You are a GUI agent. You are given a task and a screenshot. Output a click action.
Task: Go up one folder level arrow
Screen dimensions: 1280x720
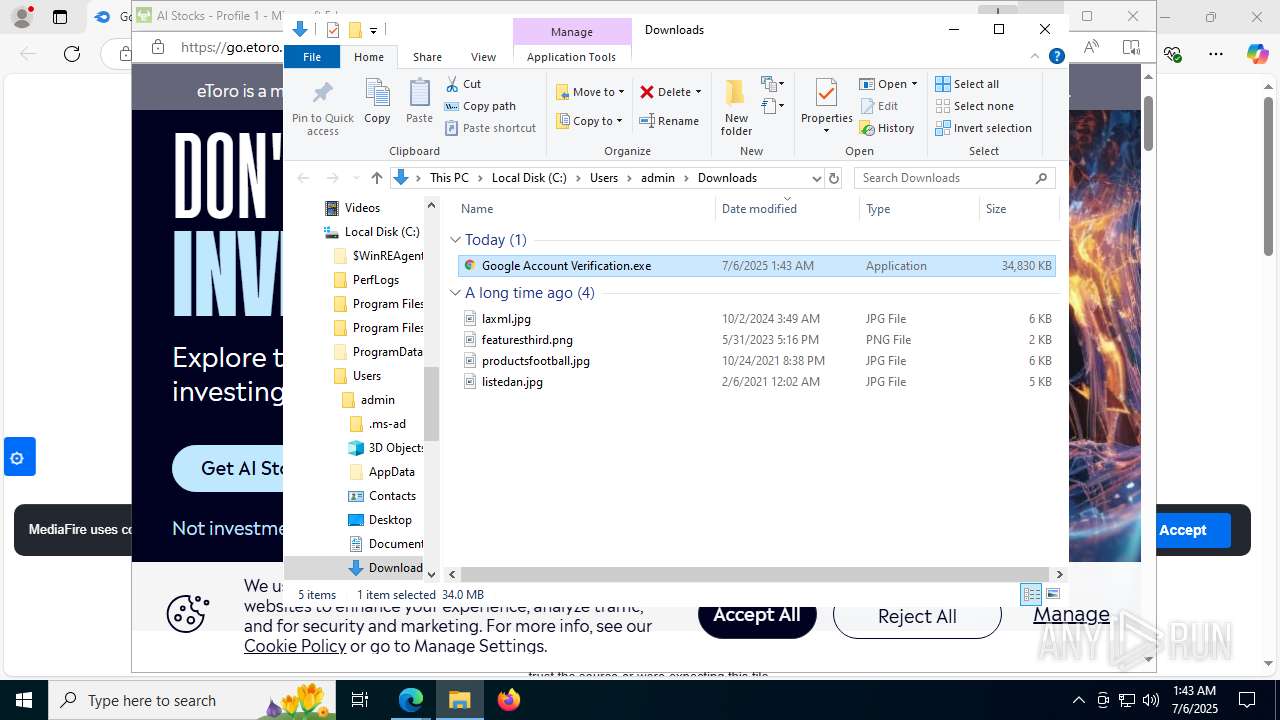tap(376, 178)
